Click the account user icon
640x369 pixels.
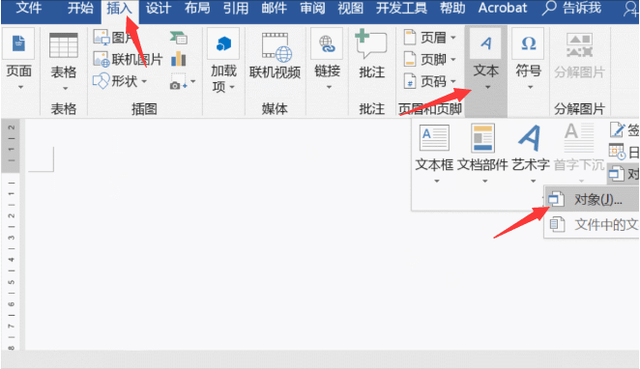click(631, 9)
